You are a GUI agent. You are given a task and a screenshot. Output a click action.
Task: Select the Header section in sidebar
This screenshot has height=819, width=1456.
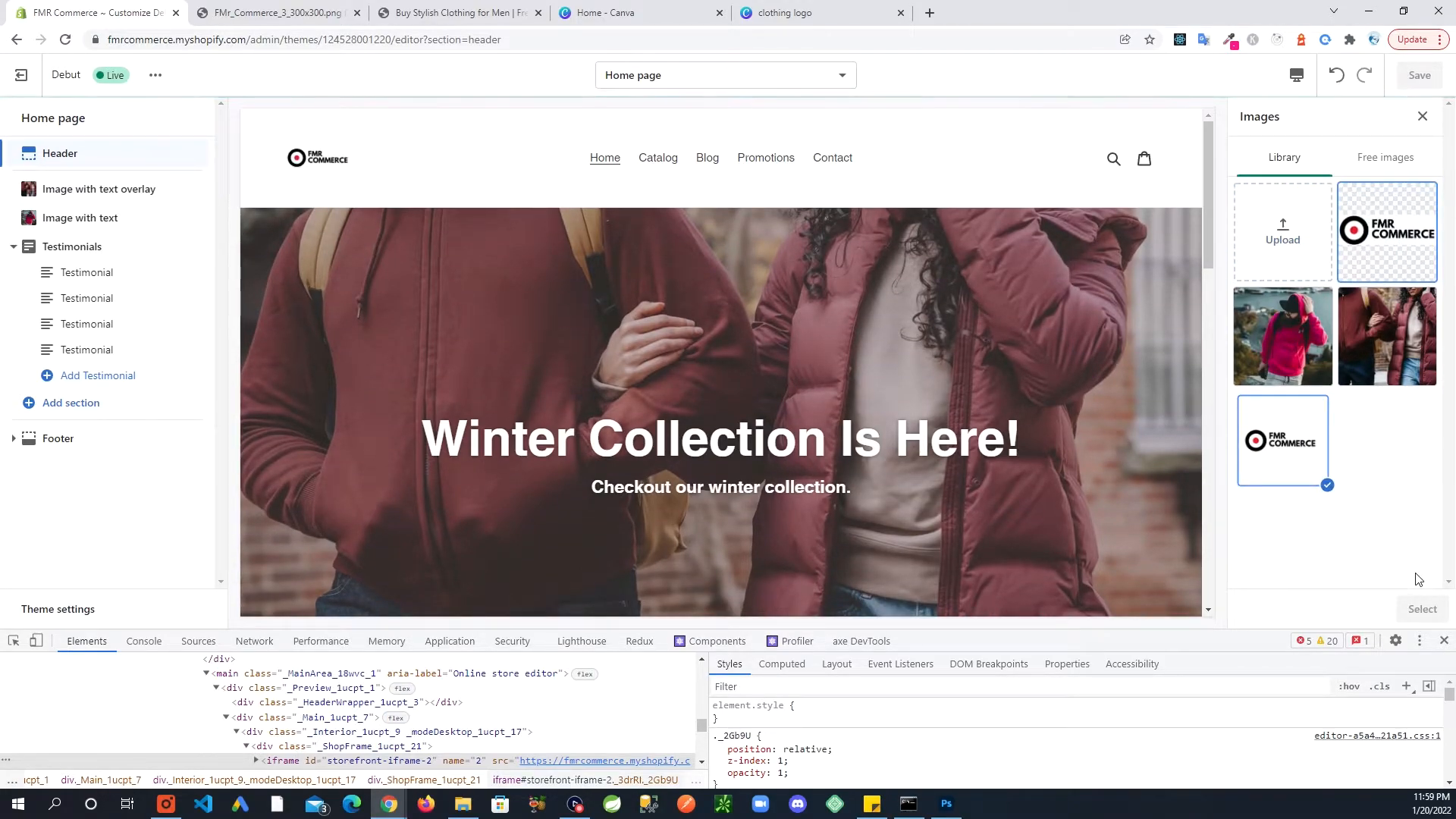(105, 153)
